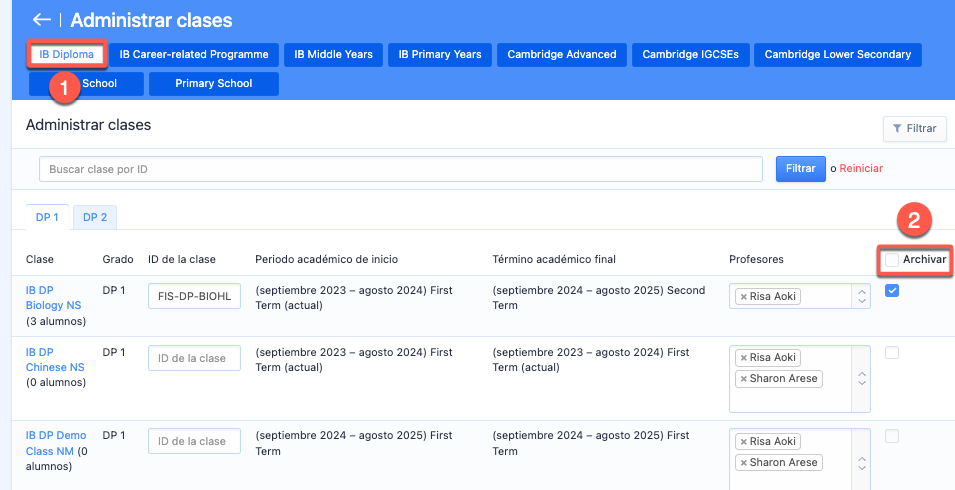
Task: Switch to the DP 2 tab
Action: pyautogui.click(x=95, y=217)
